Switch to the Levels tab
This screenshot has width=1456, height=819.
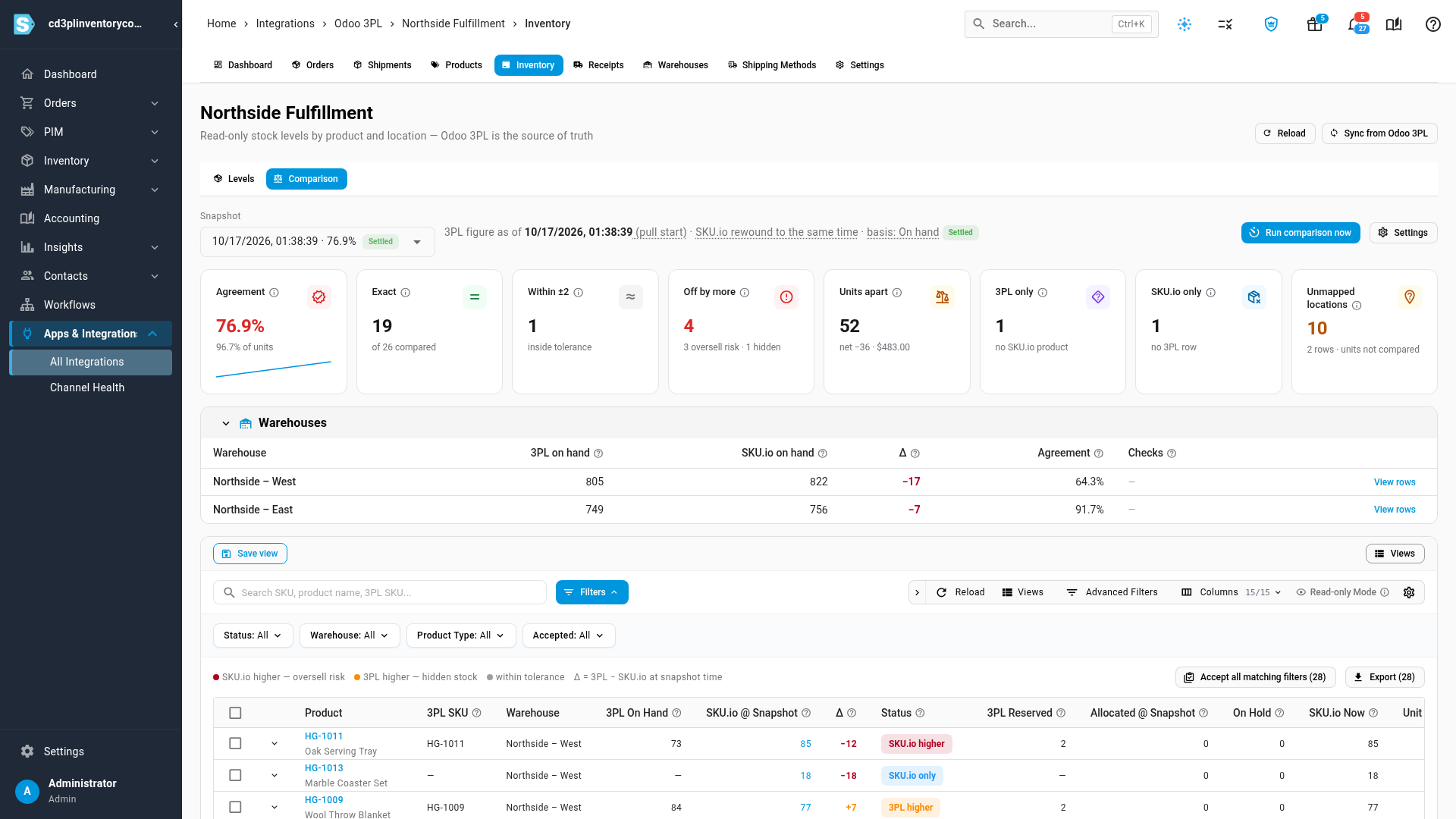[234, 179]
